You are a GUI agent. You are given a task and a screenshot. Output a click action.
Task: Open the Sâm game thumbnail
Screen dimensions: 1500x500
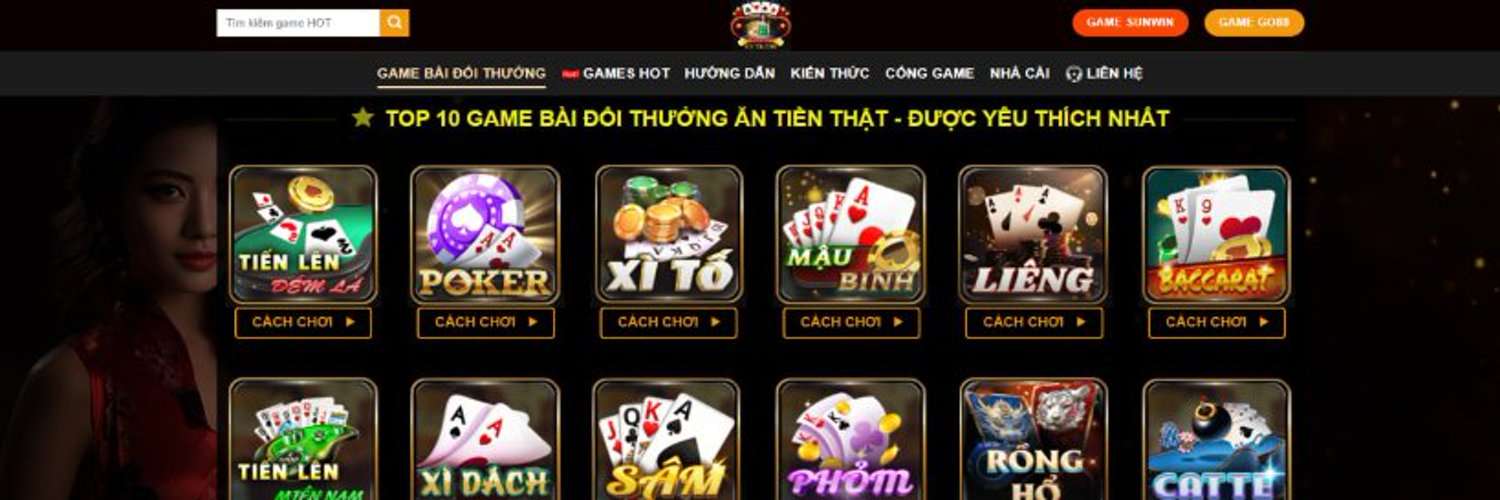666,439
